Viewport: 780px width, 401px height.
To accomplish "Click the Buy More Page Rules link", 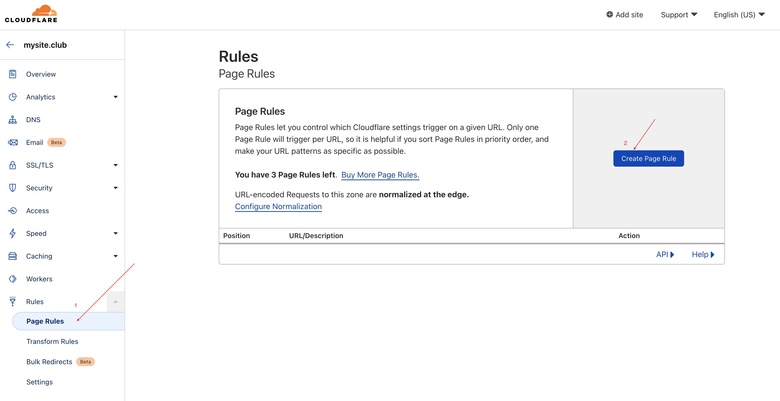I will [381, 175].
